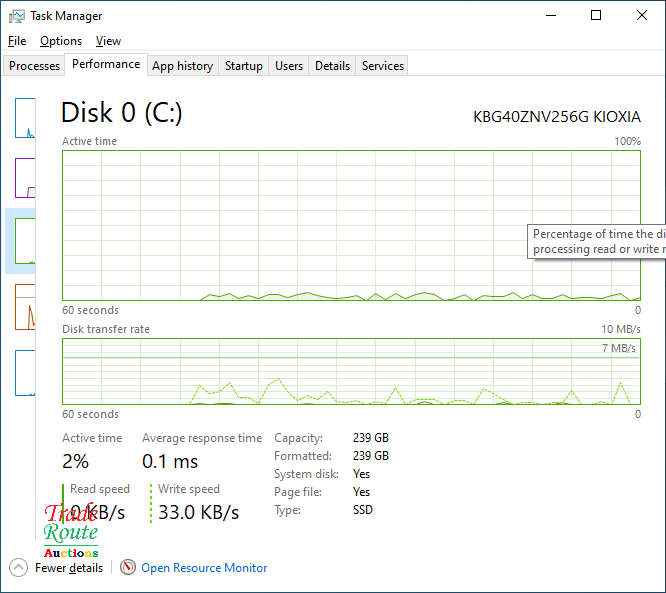Screen dimensions: 666x593
Task: Click the Open Resource Monitor link
Action: 204,568
